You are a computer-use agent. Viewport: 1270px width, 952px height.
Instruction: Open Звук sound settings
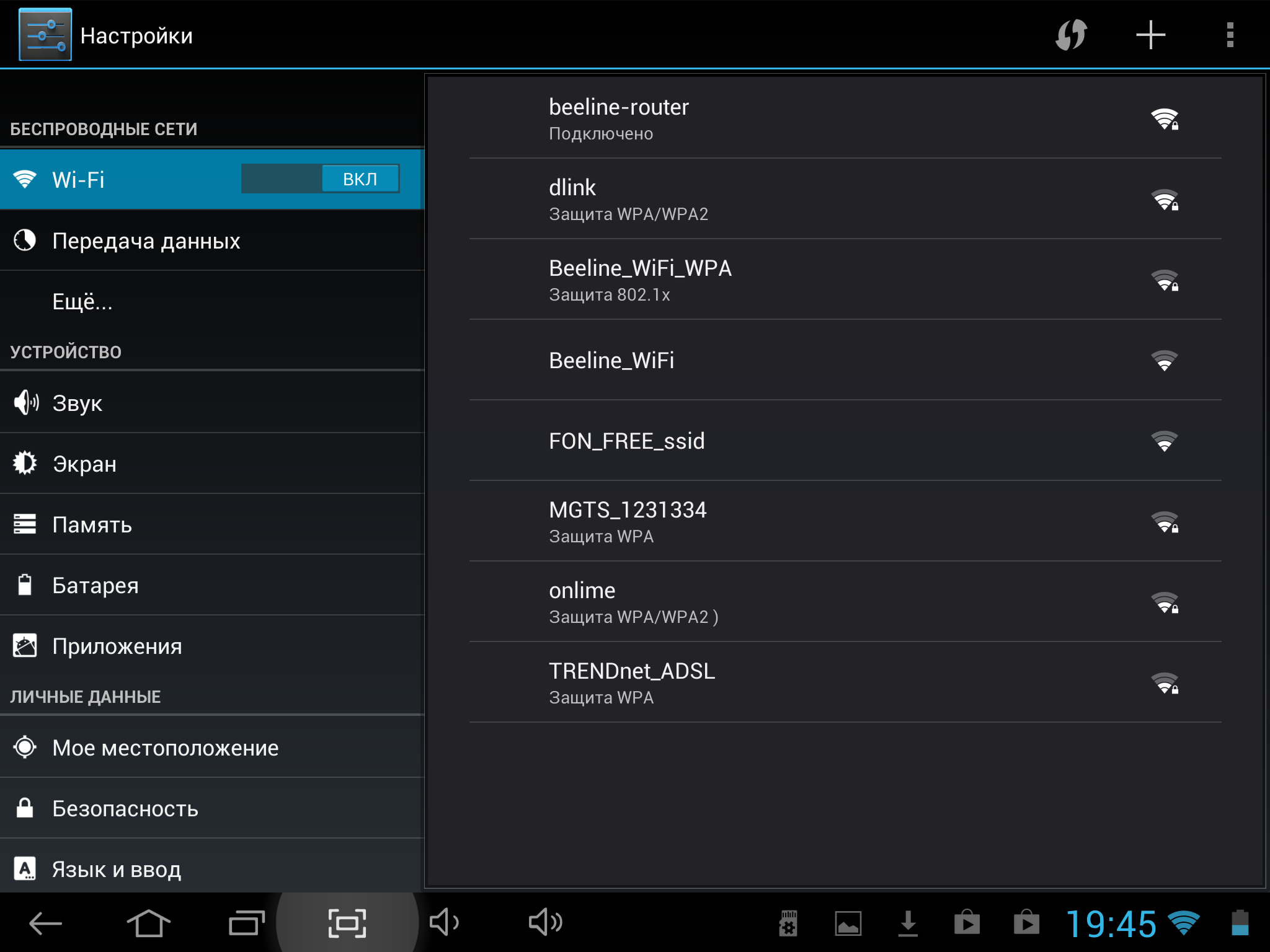click(212, 403)
